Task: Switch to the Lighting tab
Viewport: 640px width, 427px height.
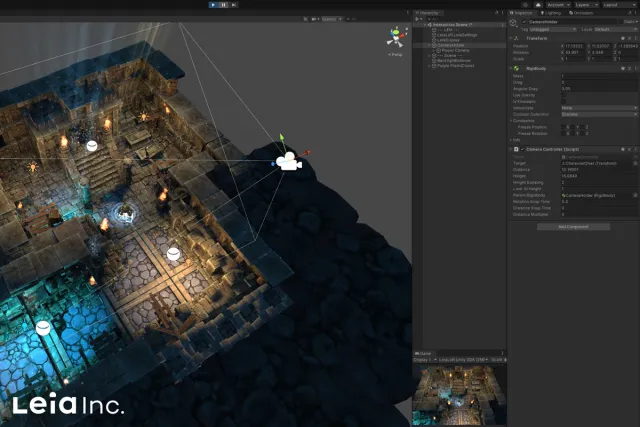Action: click(x=551, y=13)
